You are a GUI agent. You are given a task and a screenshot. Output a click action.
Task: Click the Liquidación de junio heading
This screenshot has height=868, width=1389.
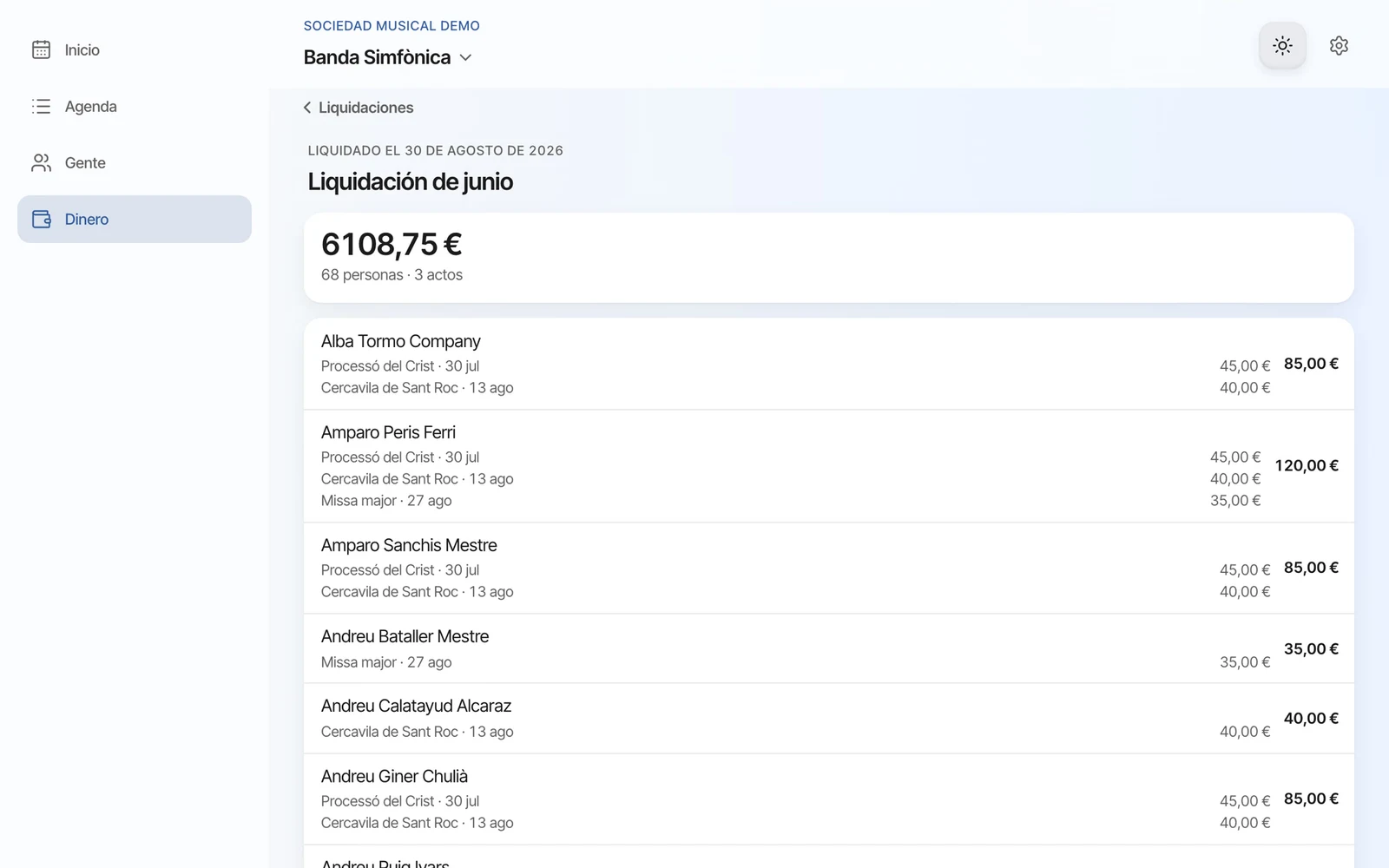pyautogui.click(x=410, y=181)
